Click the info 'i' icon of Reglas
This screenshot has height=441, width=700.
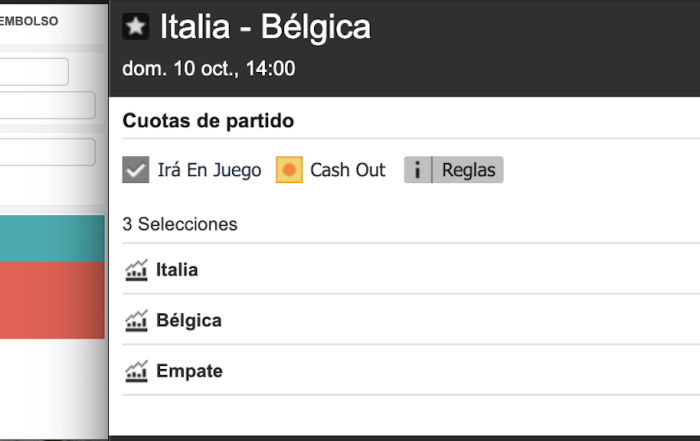pos(418,170)
